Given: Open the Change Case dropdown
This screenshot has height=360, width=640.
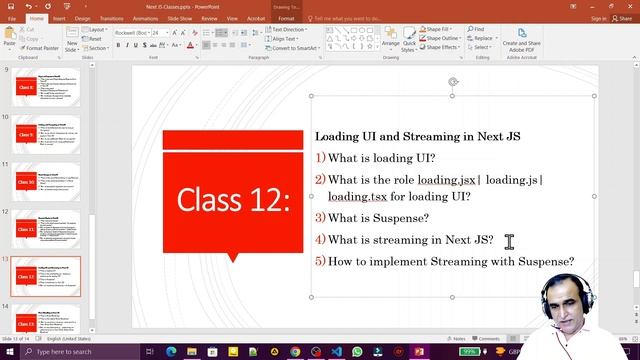Looking at the screenshot, I should point(176,45).
